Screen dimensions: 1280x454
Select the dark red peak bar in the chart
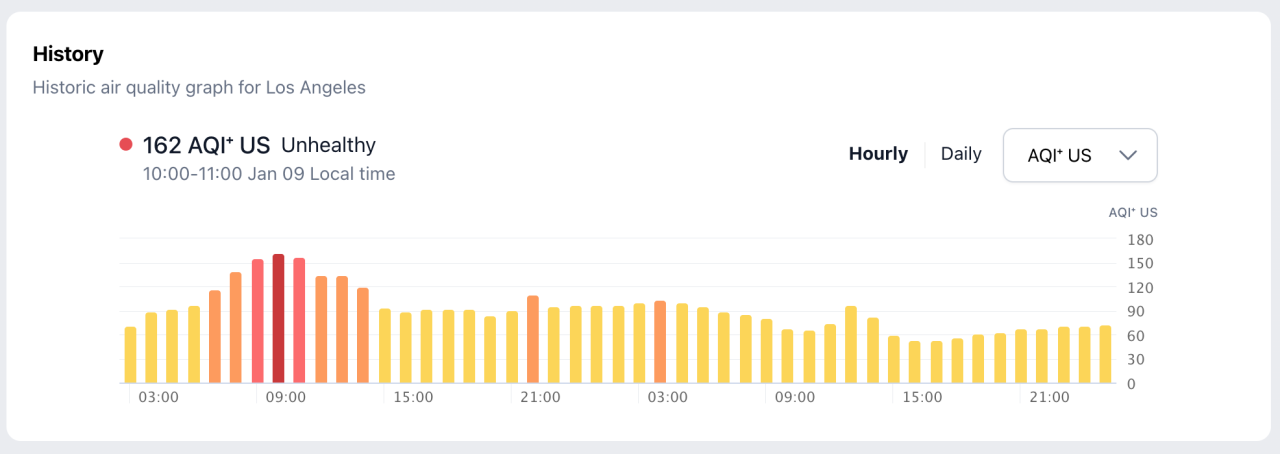click(278, 318)
